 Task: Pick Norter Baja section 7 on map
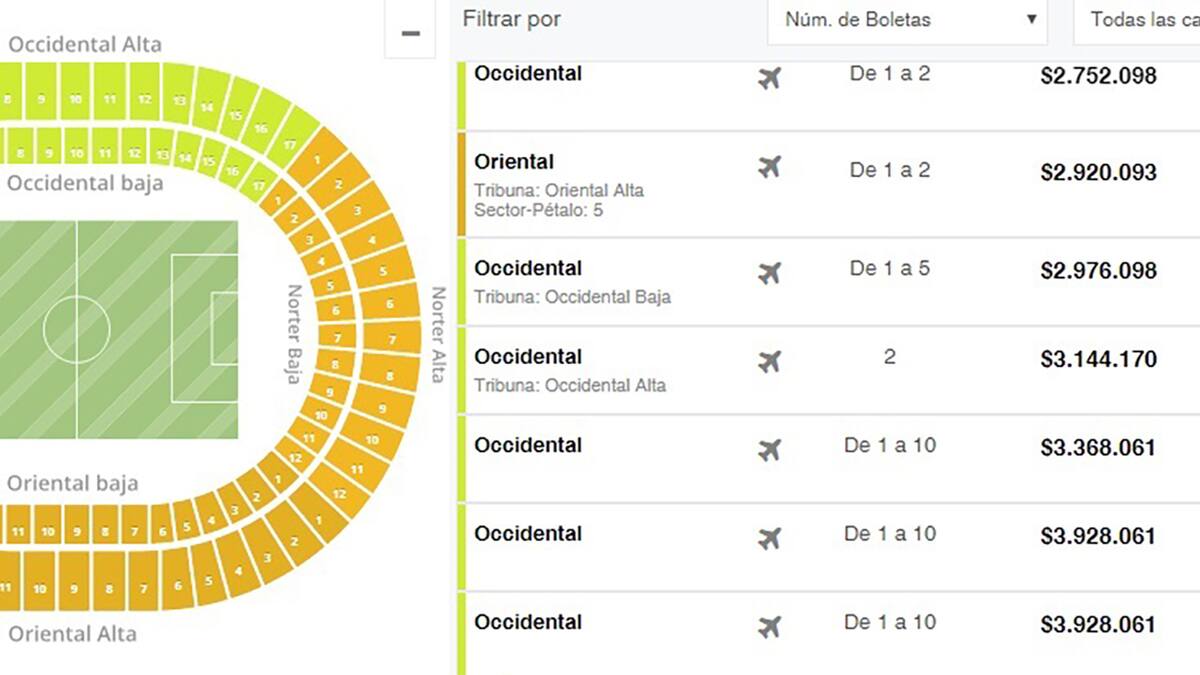338,338
